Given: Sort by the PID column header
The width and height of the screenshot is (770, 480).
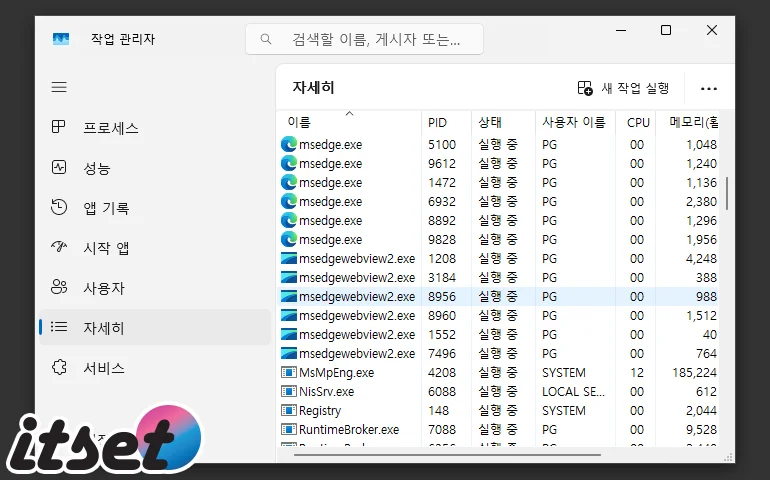Looking at the screenshot, I should pos(446,122).
